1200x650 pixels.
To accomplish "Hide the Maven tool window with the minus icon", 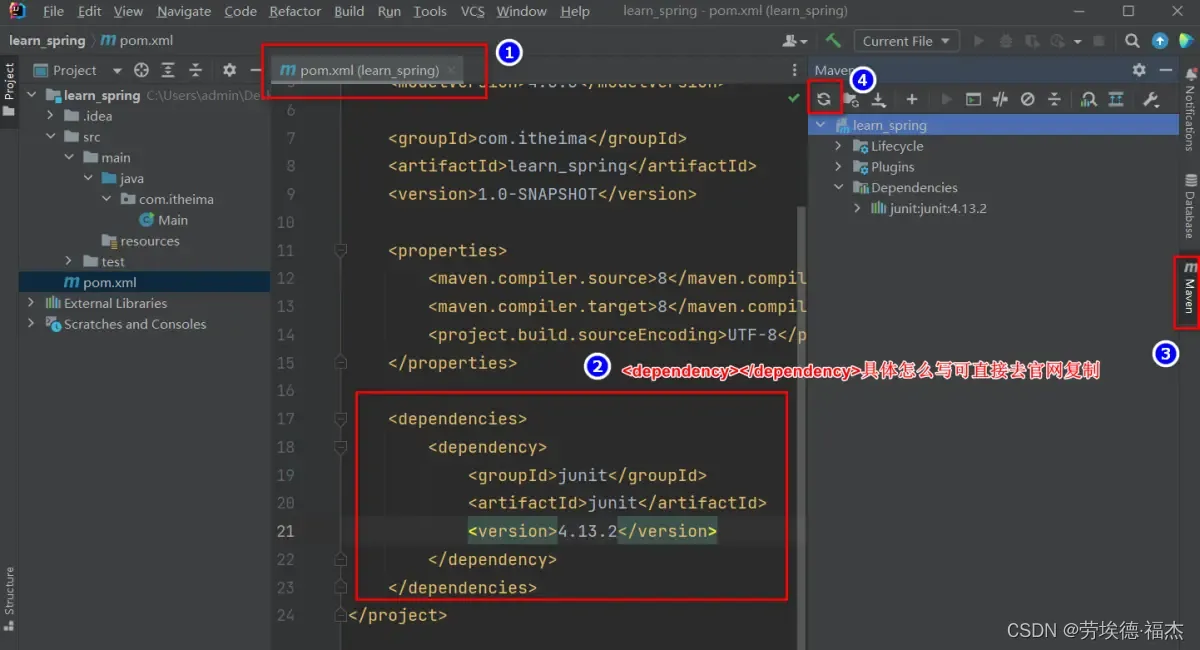I will (x=1165, y=70).
